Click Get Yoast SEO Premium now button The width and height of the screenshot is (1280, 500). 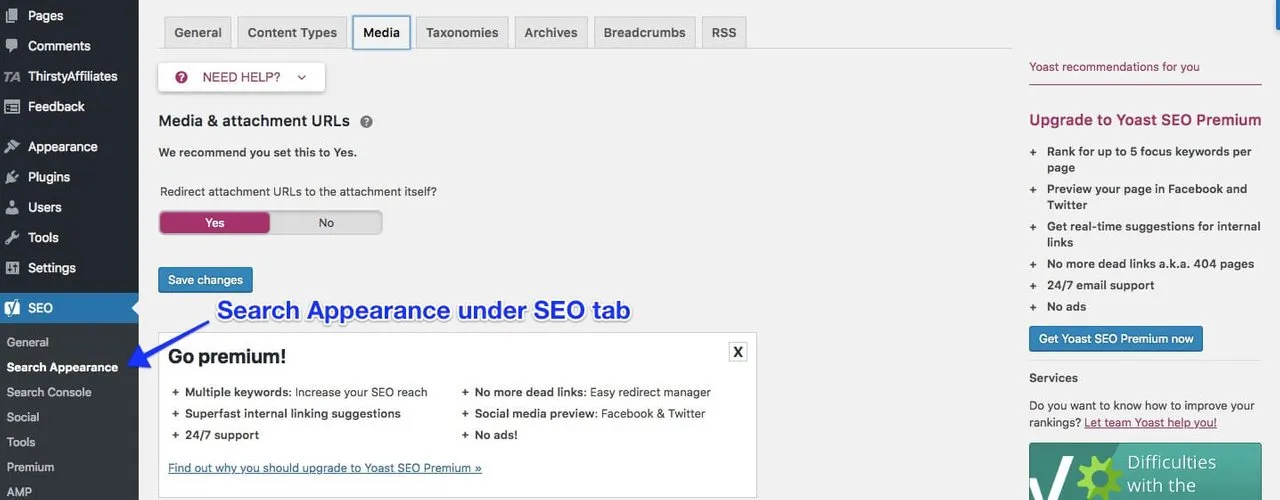point(1116,339)
